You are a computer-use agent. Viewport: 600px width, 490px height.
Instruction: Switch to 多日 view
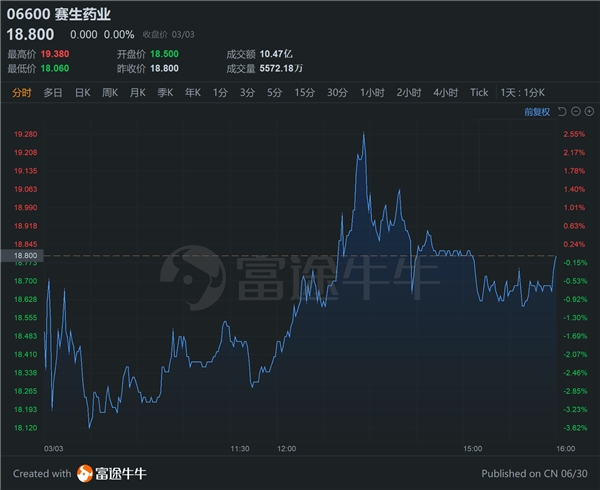pyautogui.click(x=53, y=93)
